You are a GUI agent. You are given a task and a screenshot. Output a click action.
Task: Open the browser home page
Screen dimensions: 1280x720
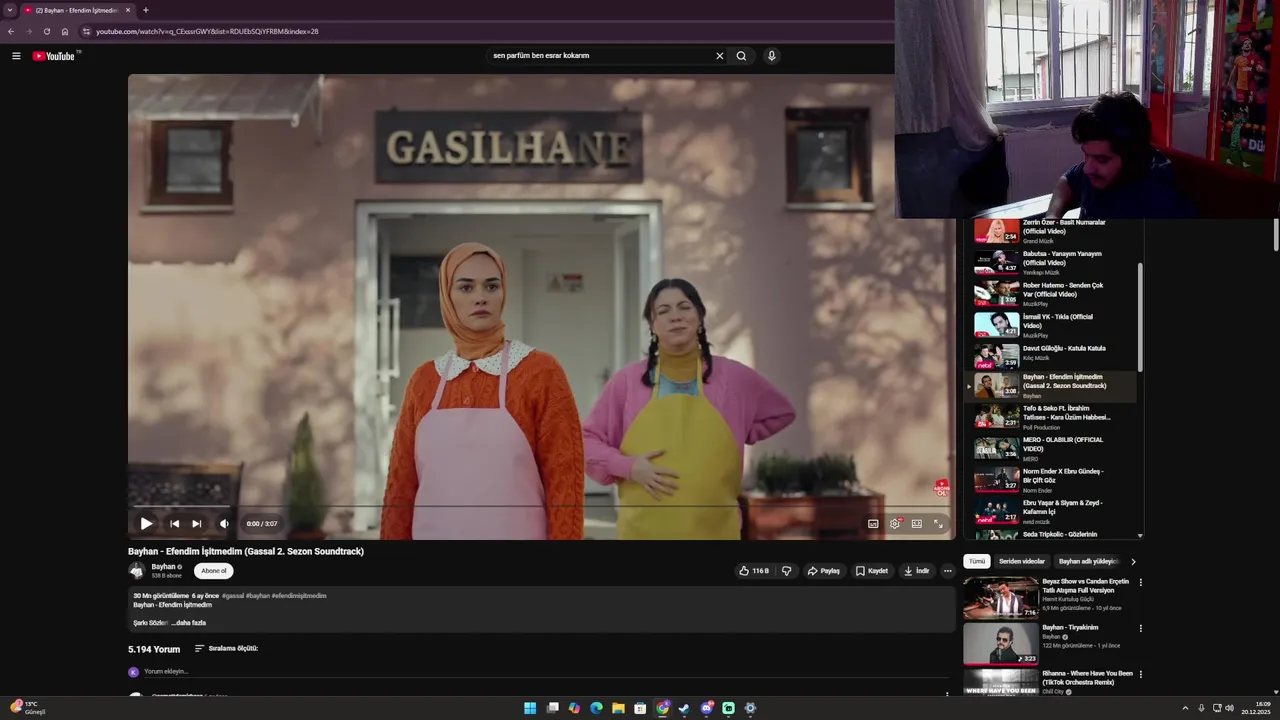(65, 31)
